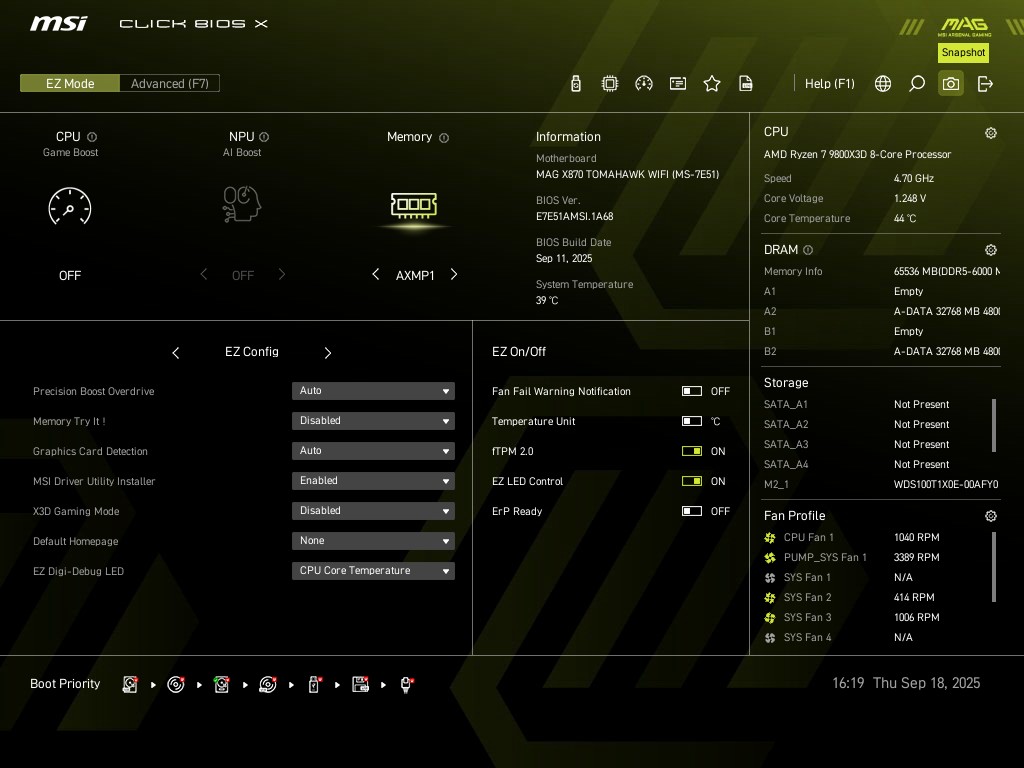This screenshot has width=1024, height=768.
Task: Open CPU panel settings gear
Action: coord(991,133)
